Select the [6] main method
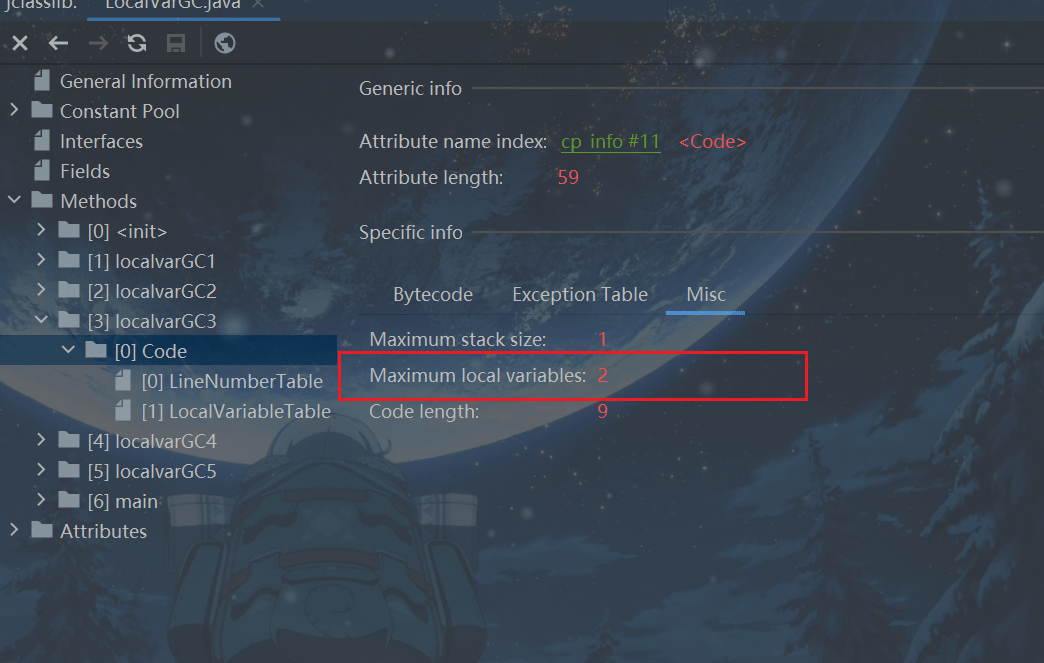The height and width of the screenshot is (663, 1044). 123,501
